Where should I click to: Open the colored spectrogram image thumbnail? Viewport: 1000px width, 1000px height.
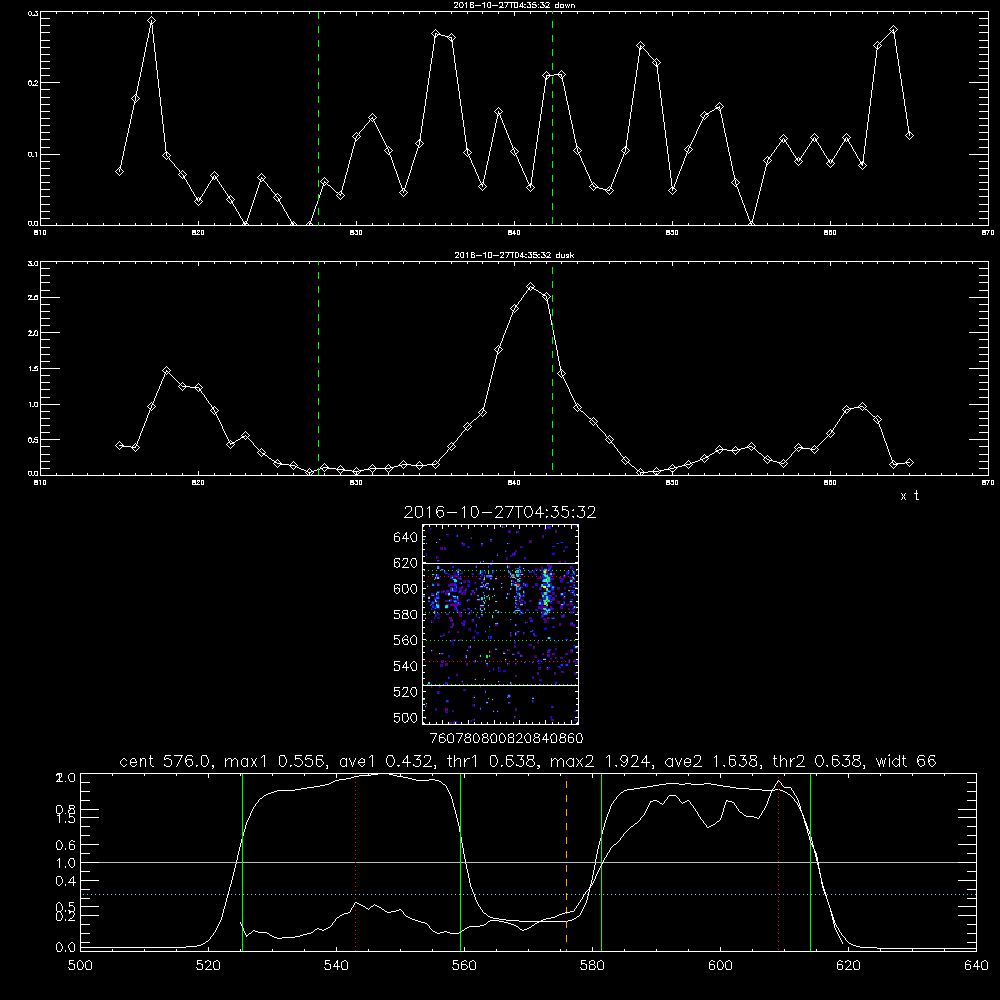pyautogui.click(x=501, y=624)
